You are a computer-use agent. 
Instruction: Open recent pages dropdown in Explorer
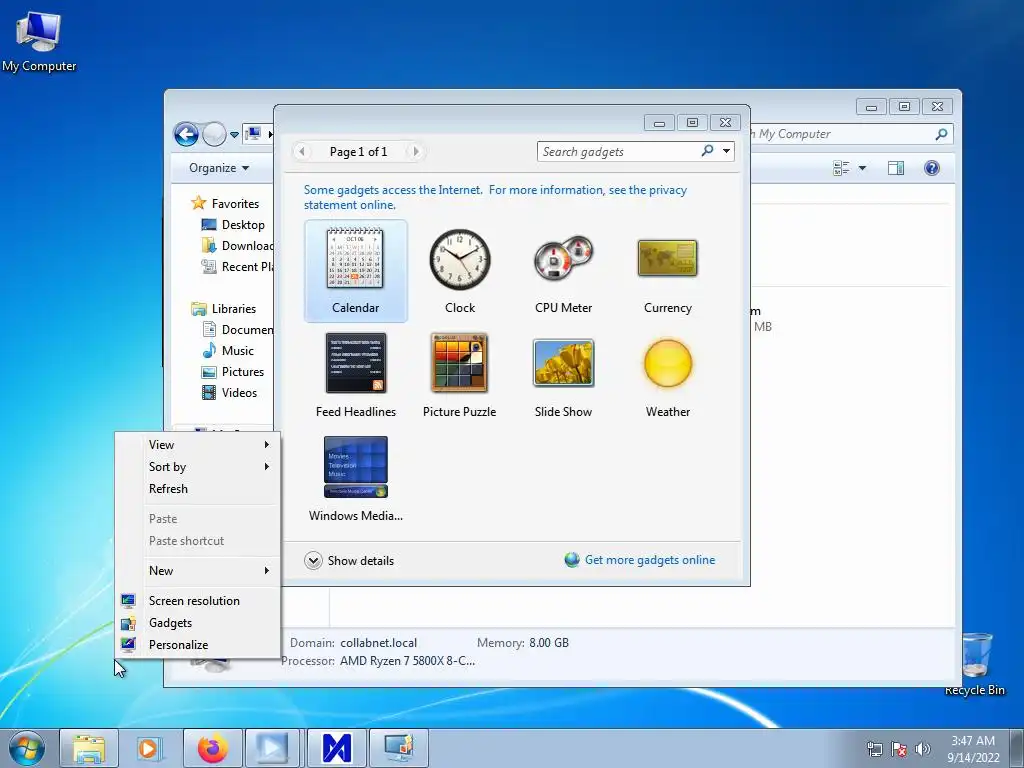click(234, 135)
